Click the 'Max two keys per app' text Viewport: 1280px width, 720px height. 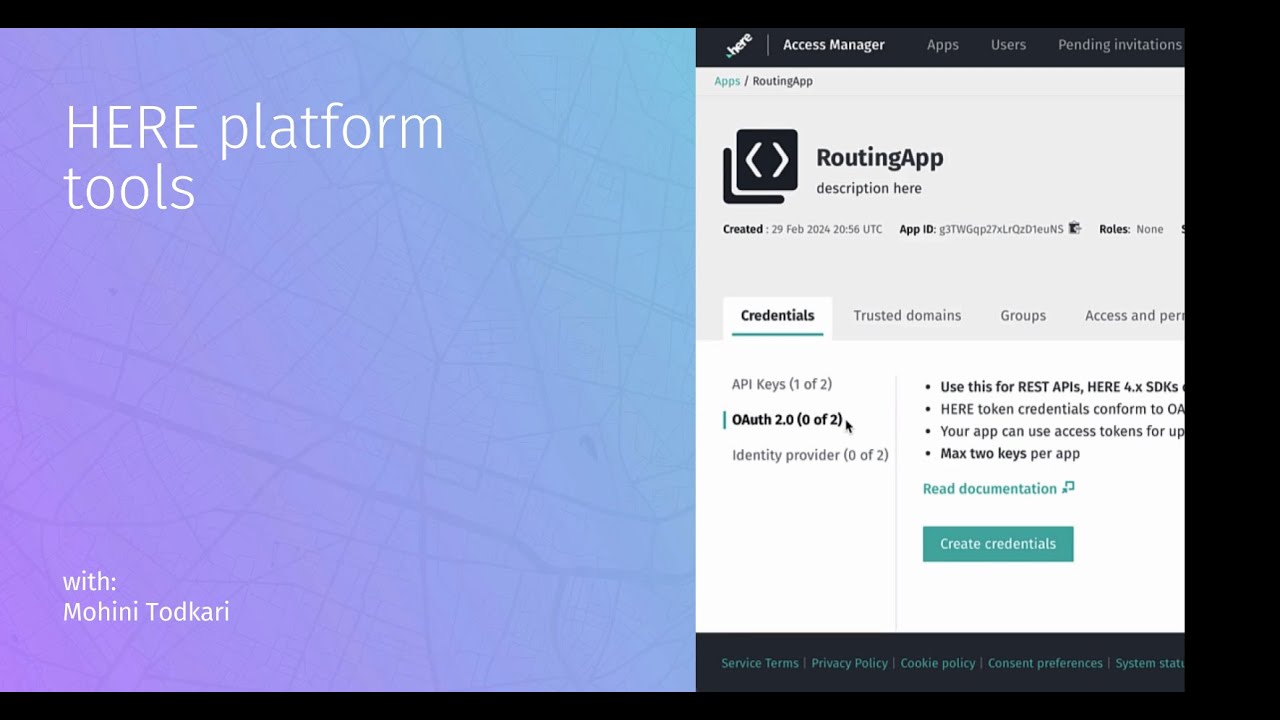(1010, 453)
